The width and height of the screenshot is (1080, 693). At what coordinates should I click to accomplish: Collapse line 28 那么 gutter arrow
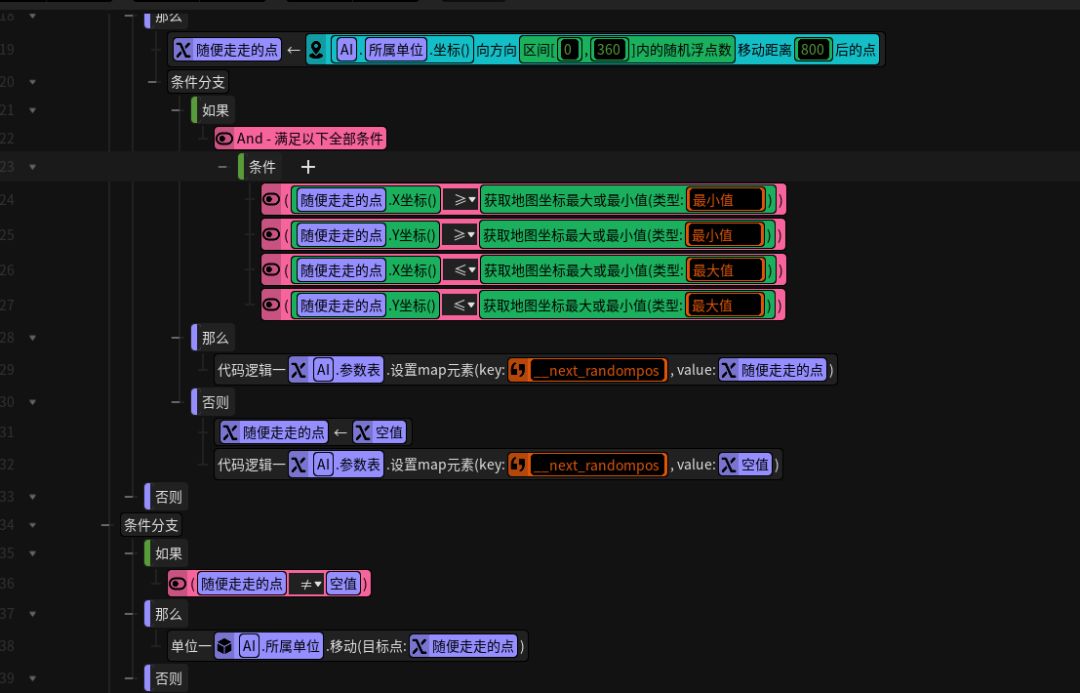[x=32, y=338]
